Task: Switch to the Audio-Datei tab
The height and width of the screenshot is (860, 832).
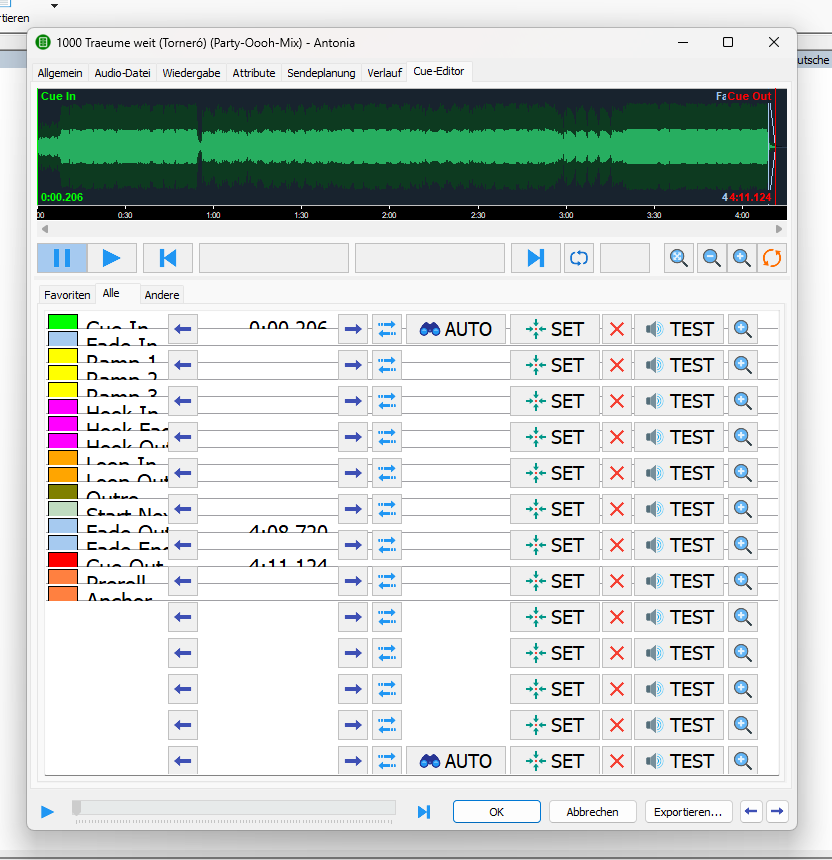Action: (x=120, y=73)
